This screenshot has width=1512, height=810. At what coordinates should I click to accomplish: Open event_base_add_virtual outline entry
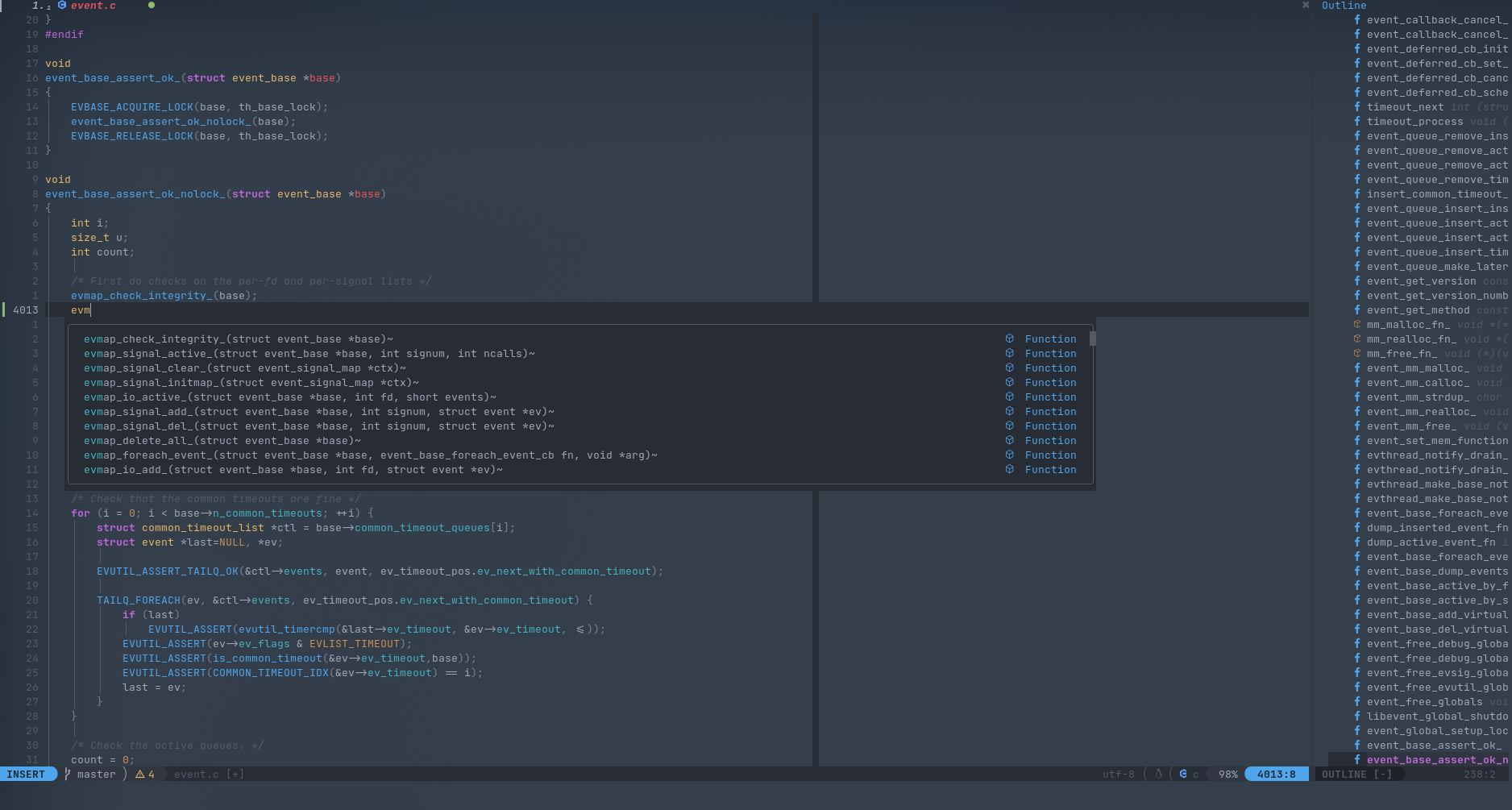(1437, 615)
